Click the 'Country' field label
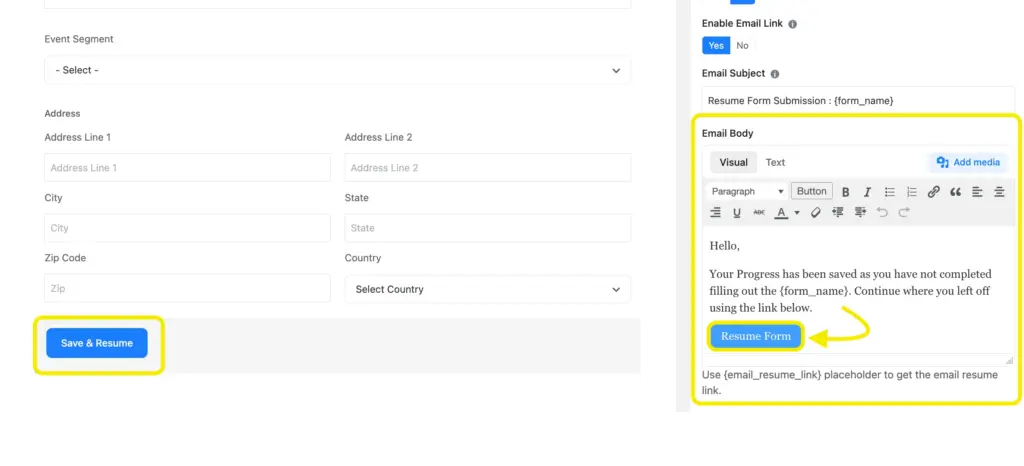 click(362, 258)
